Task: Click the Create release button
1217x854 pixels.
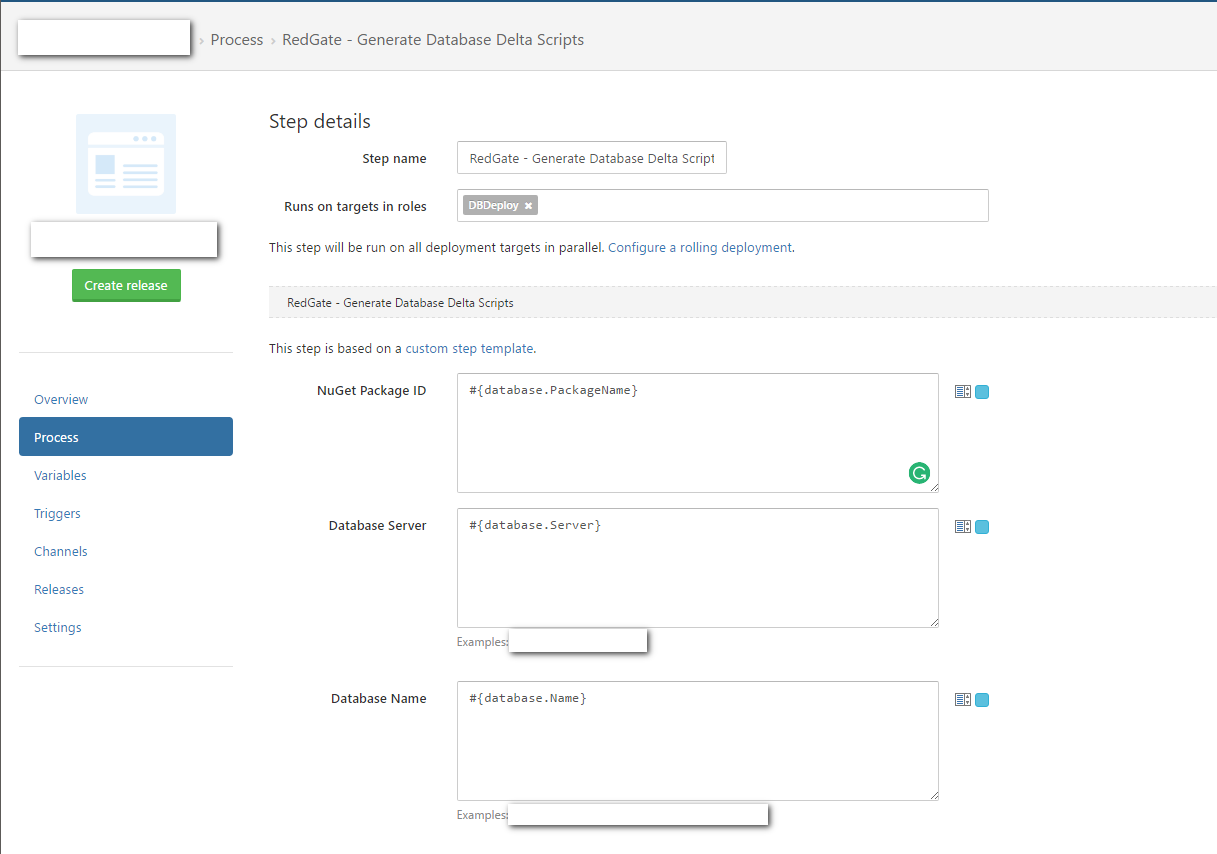Action: tap(126, 285)
